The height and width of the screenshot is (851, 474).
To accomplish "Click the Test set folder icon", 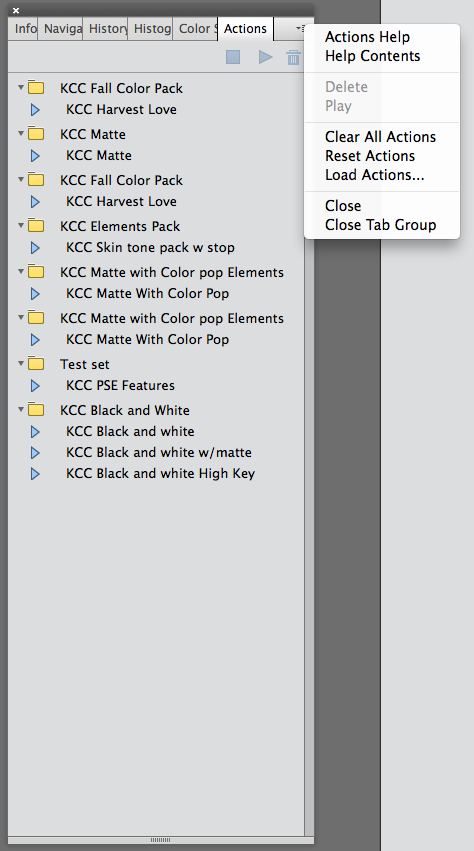I will 36,364.
